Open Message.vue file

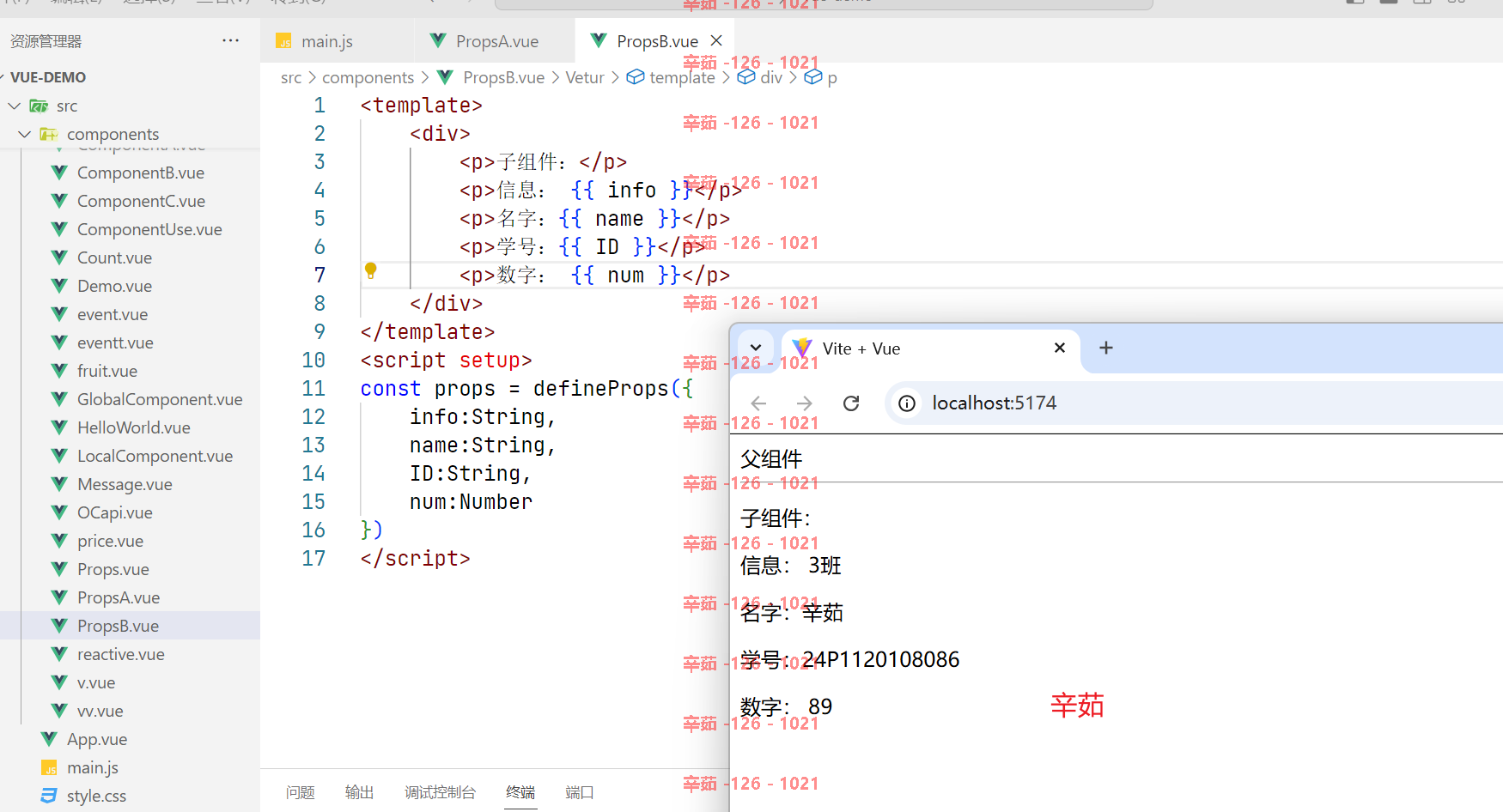point(125,484)
